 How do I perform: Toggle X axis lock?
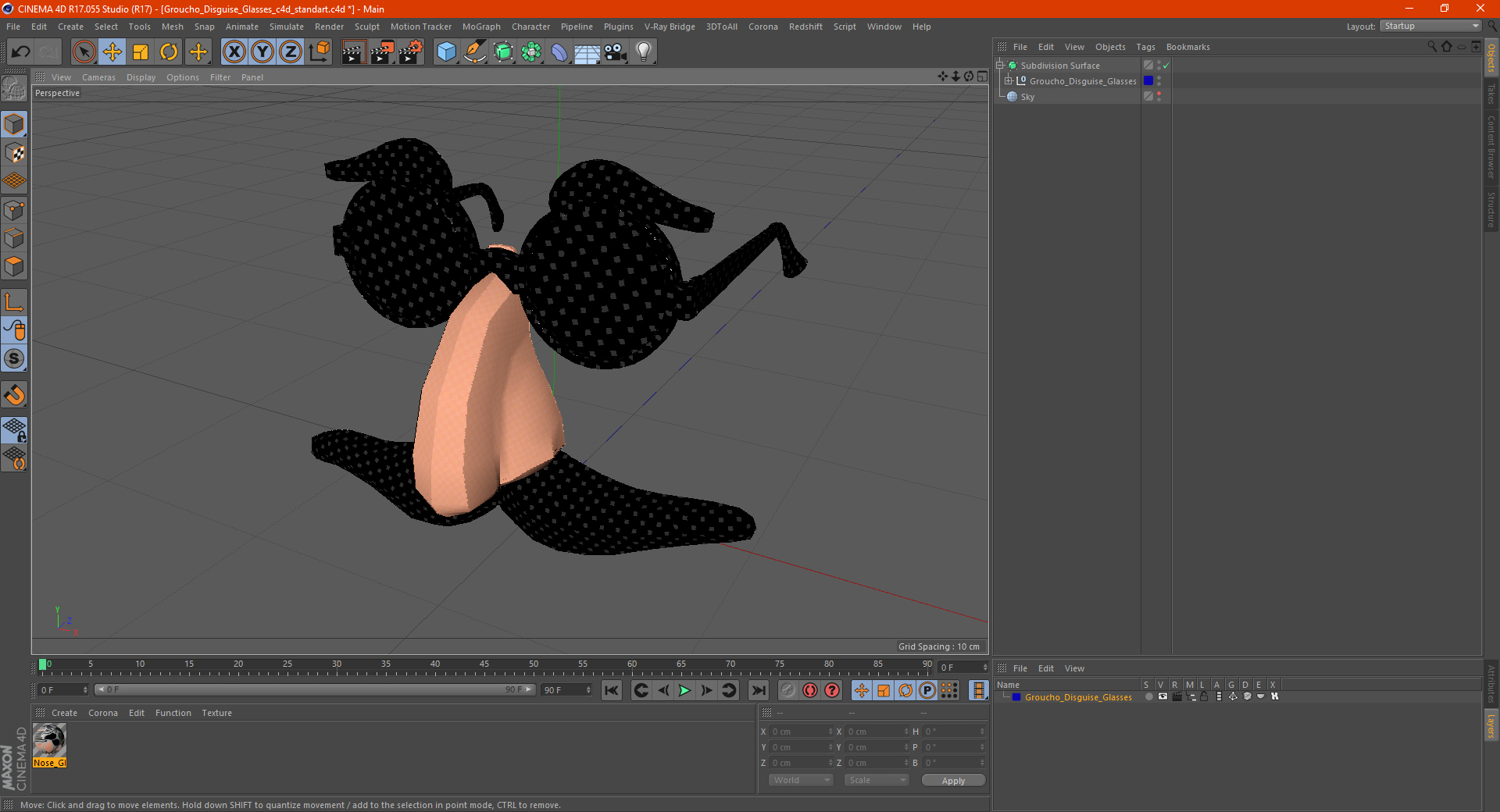pyautogui.click(x=234, y=52)
